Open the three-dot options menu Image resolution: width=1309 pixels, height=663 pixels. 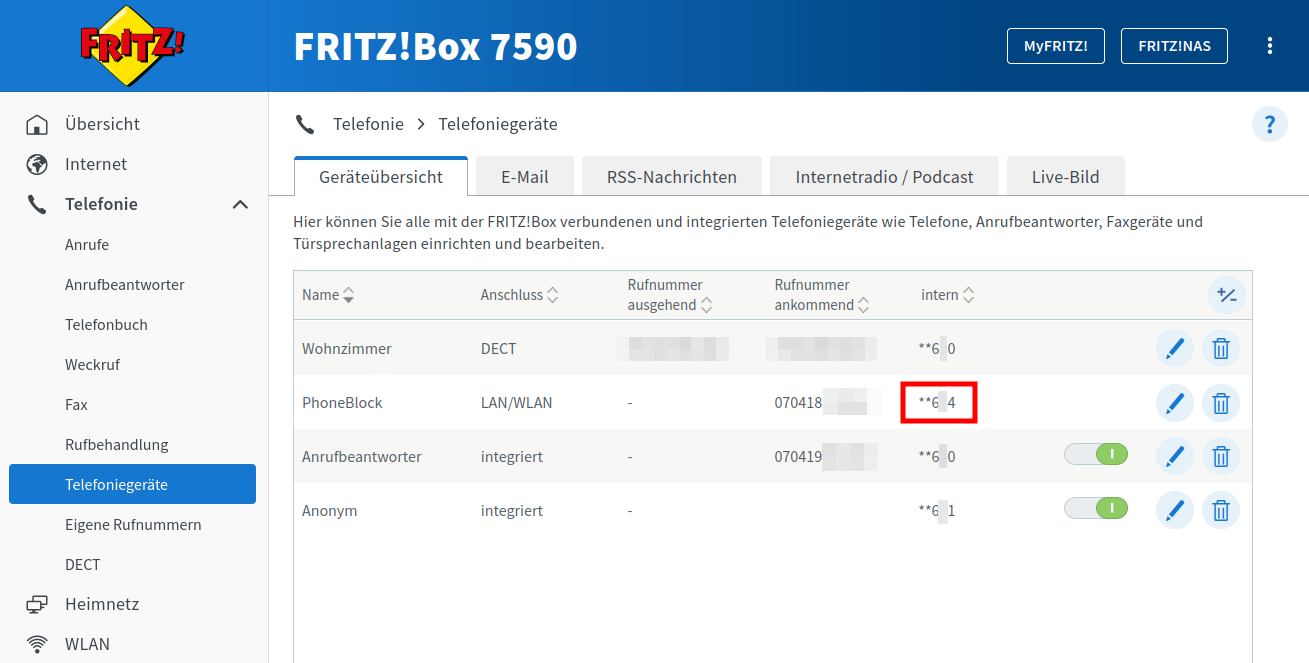[1269, 46]
